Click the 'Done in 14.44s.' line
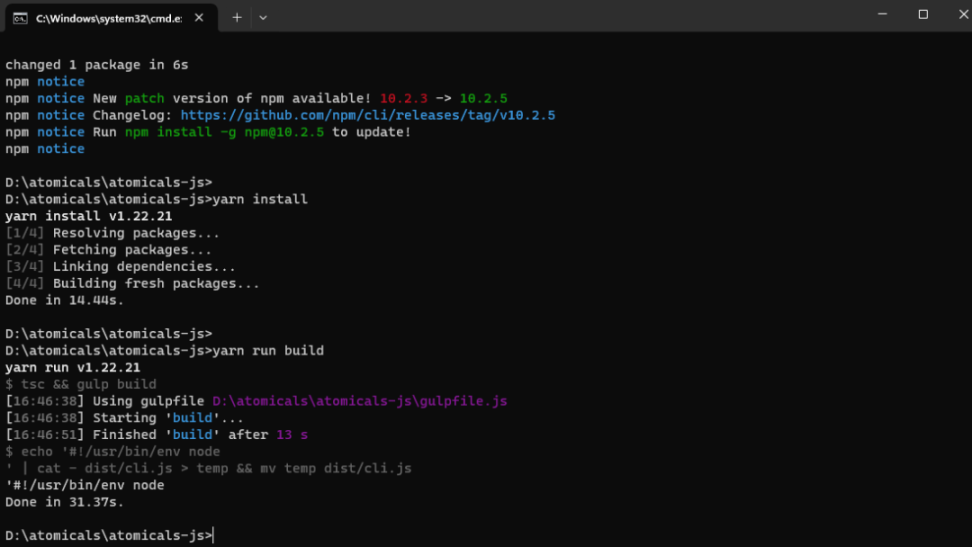 click(64, 300)
